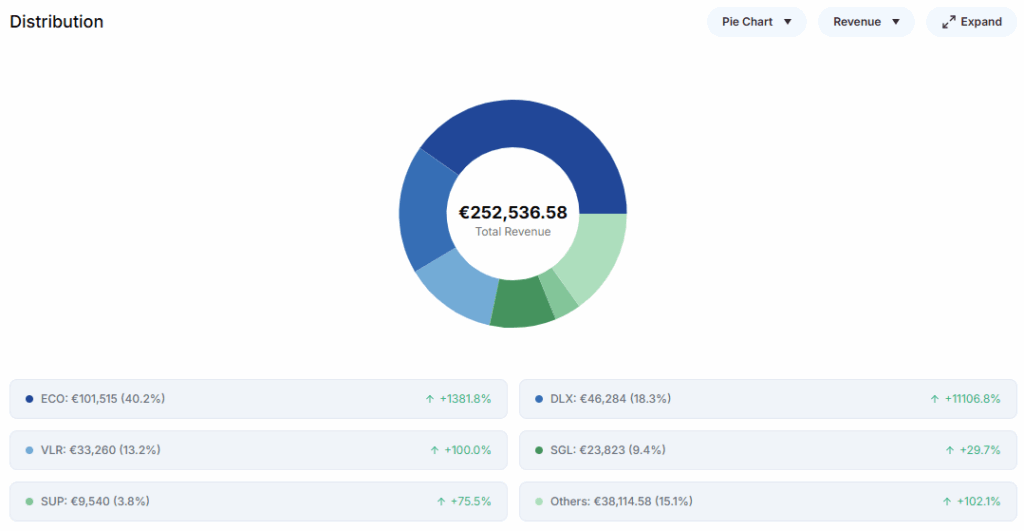Click the medium blue DLX donut segment
Image resolution: width=1024 pixels, height=531 pixels.
[x=427, y=210]
